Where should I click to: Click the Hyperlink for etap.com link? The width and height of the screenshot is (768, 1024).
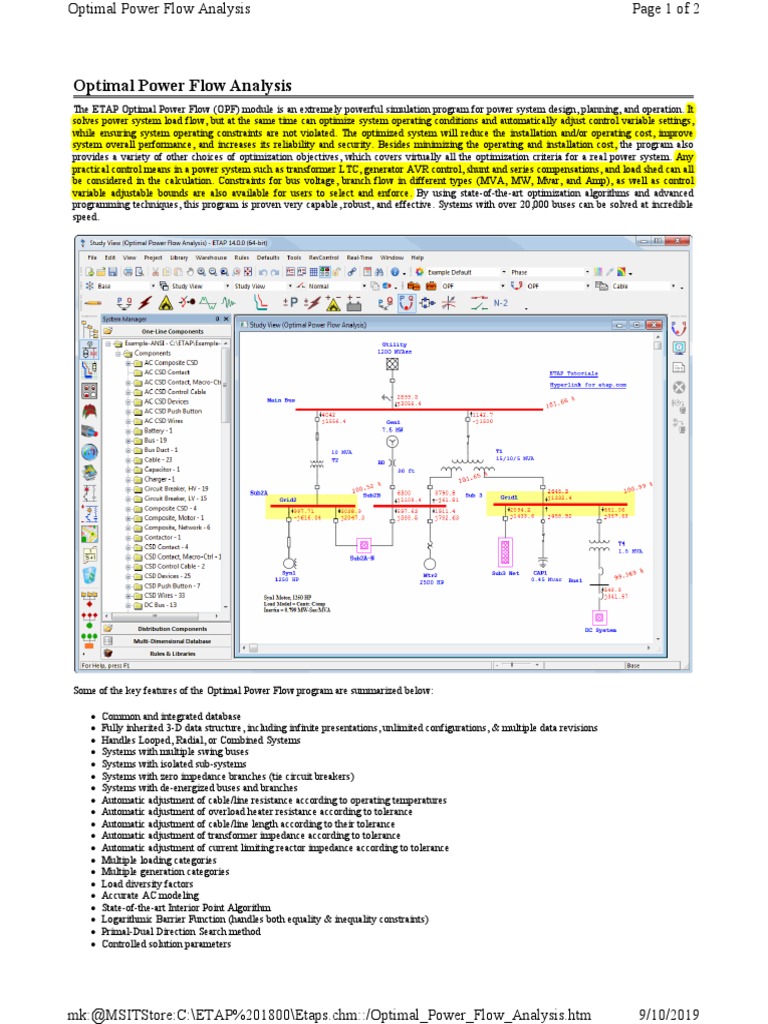pyautogui.click(x=588, y=385)
